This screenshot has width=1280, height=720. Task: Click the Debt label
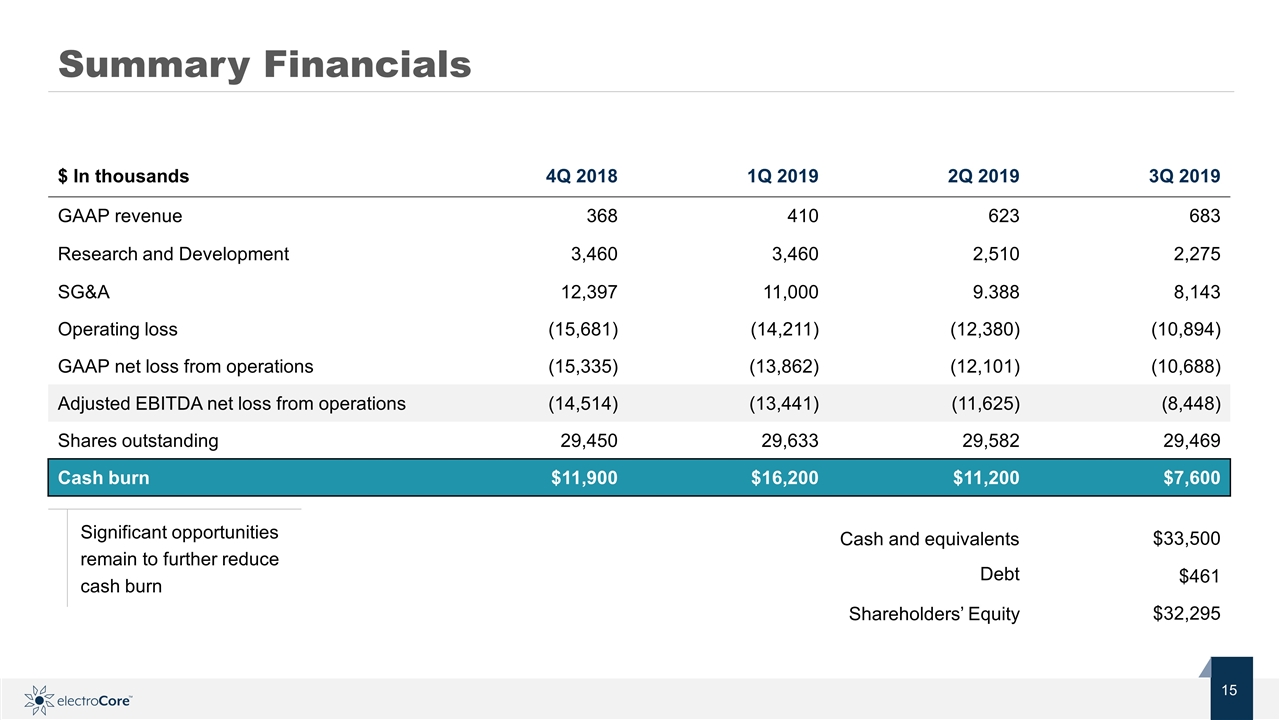pos(1000,574)
